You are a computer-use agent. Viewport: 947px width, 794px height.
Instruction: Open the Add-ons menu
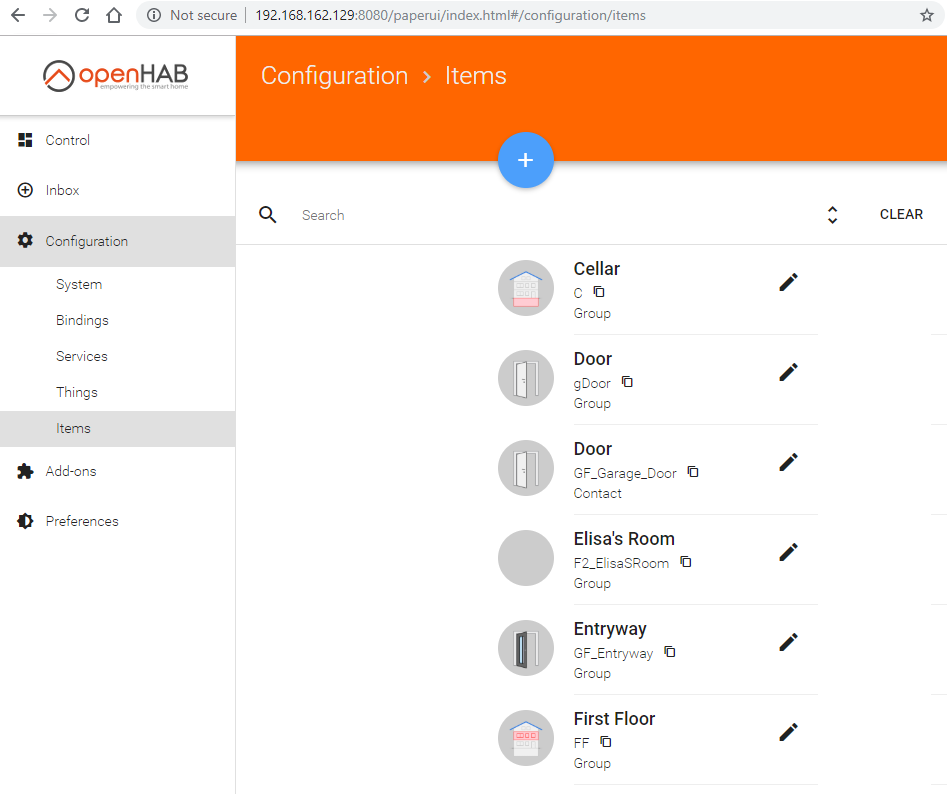(x=118, y=471)
